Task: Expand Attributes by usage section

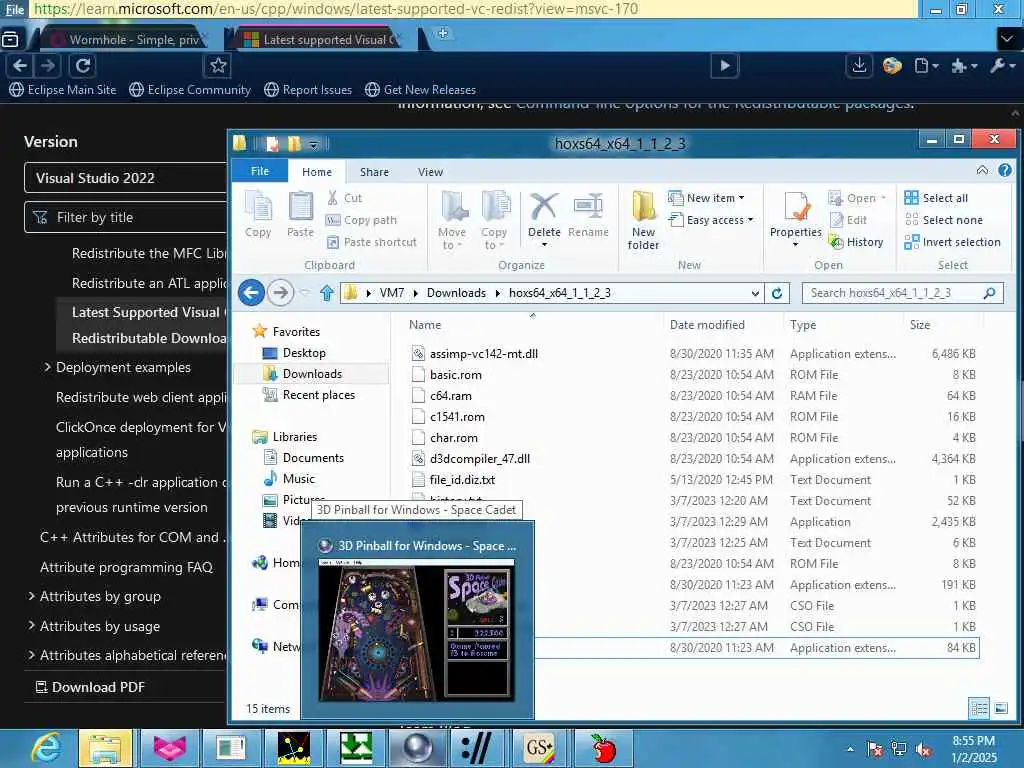Action: click(x=31, y=625)
